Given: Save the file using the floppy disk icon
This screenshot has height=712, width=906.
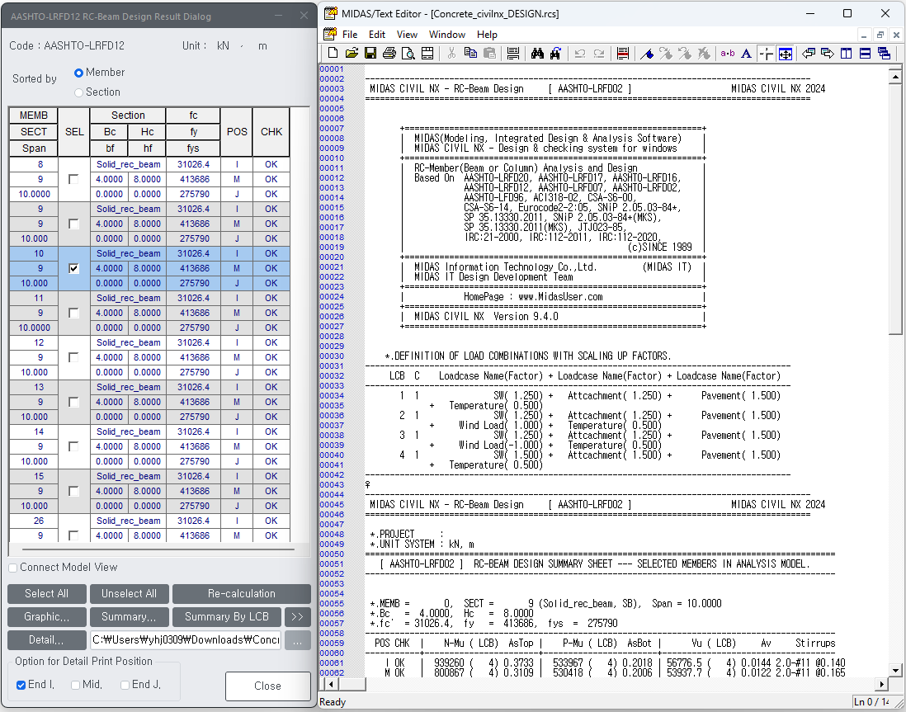Looking at the screenshot, I should pos(370,54).
